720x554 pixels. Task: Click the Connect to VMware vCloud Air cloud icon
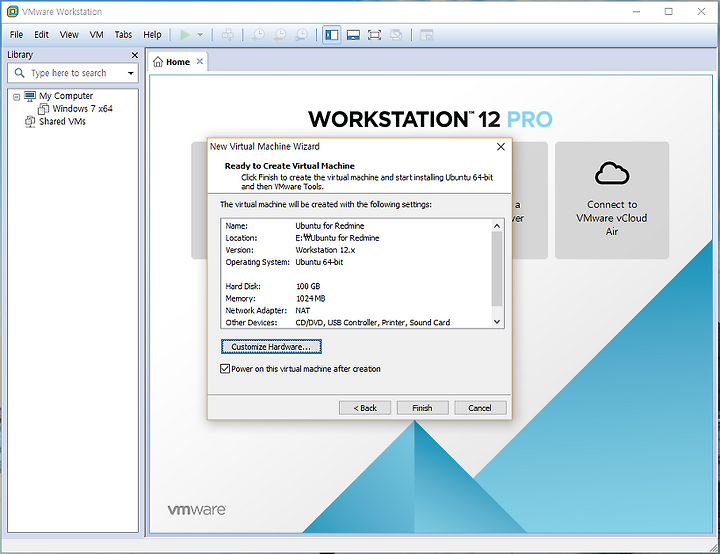[612, 173]
